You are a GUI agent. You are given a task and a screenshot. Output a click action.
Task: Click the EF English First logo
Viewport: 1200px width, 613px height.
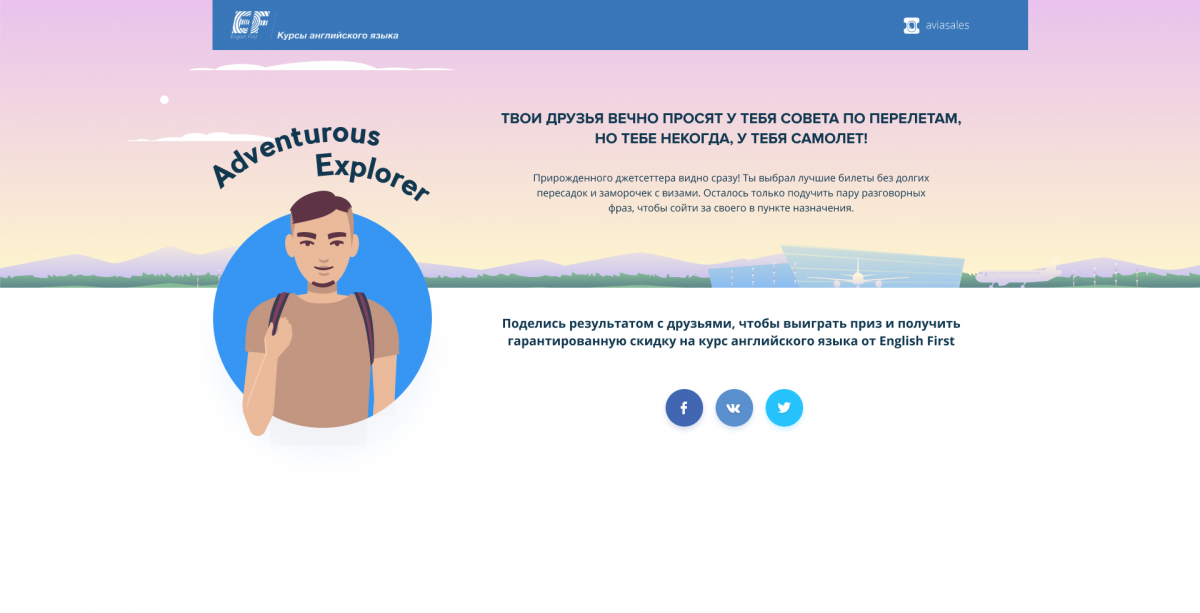coord(246,24)
